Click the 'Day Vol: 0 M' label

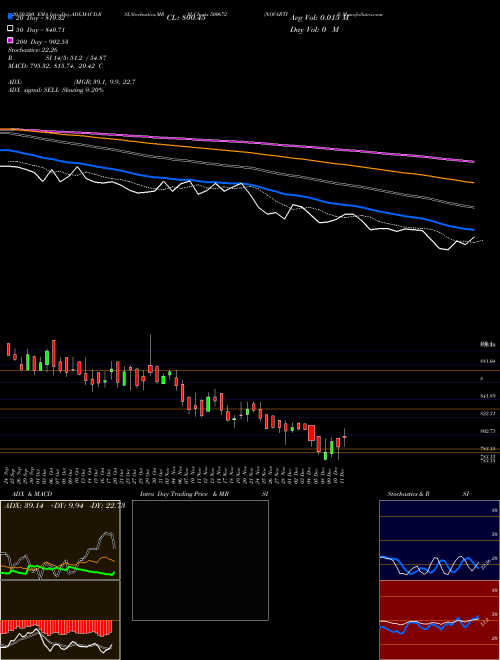click(x=314, y=29)
